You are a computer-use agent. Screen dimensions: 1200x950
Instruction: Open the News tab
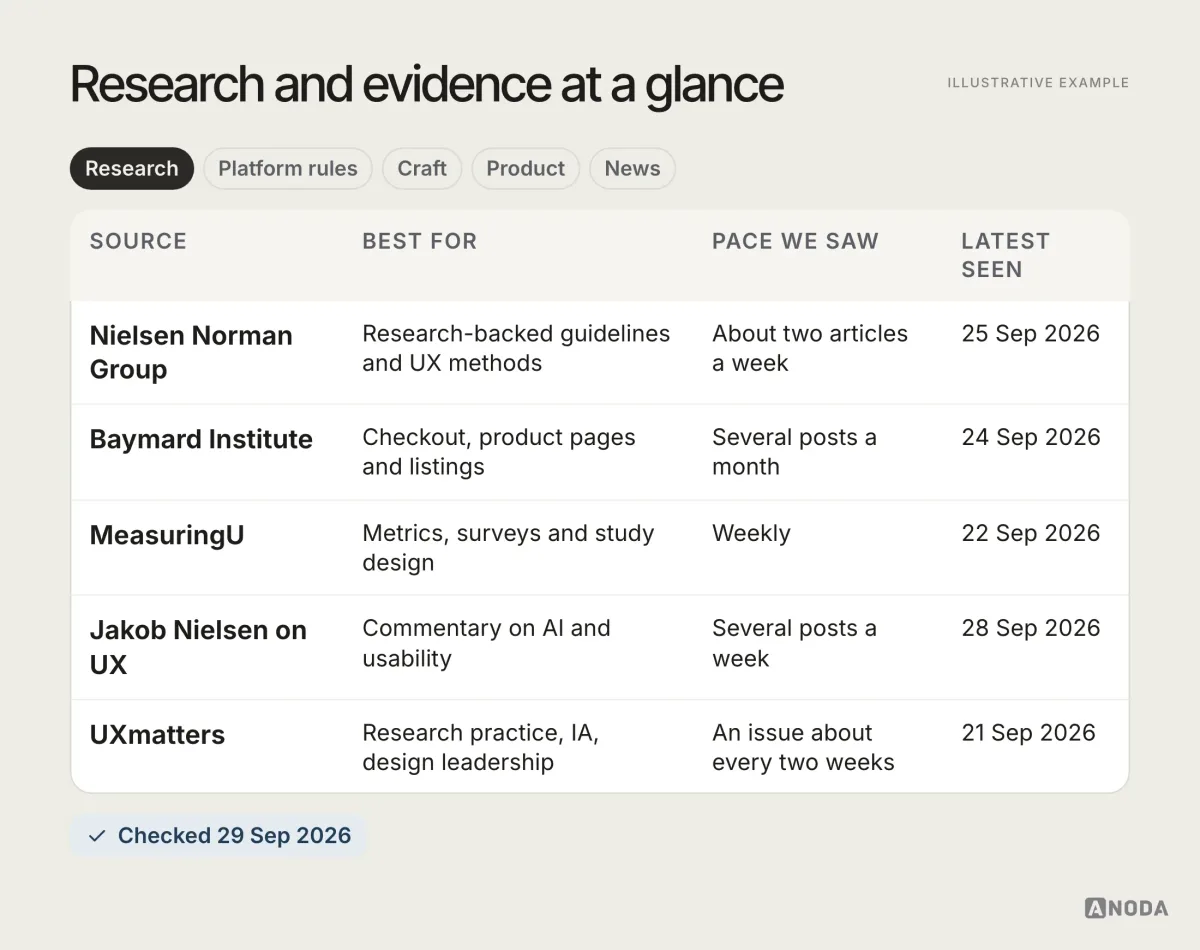tap(632, 168)
